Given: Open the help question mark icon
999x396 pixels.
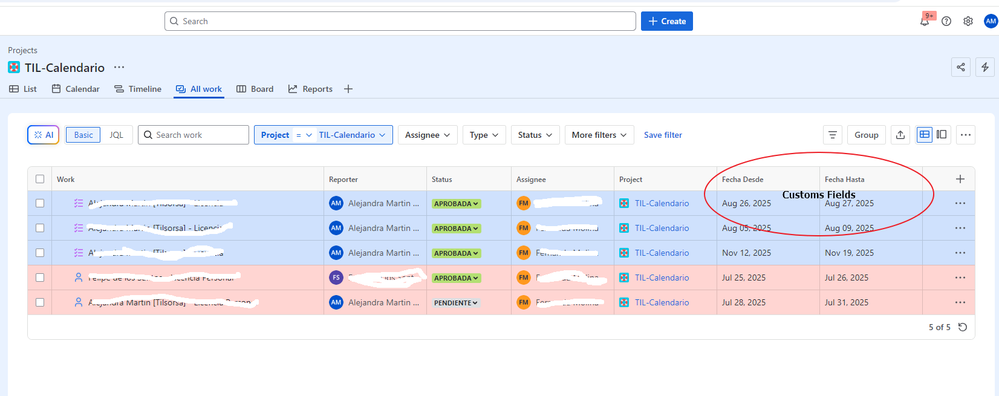Looking at the screenshot, I should (946, 21).
